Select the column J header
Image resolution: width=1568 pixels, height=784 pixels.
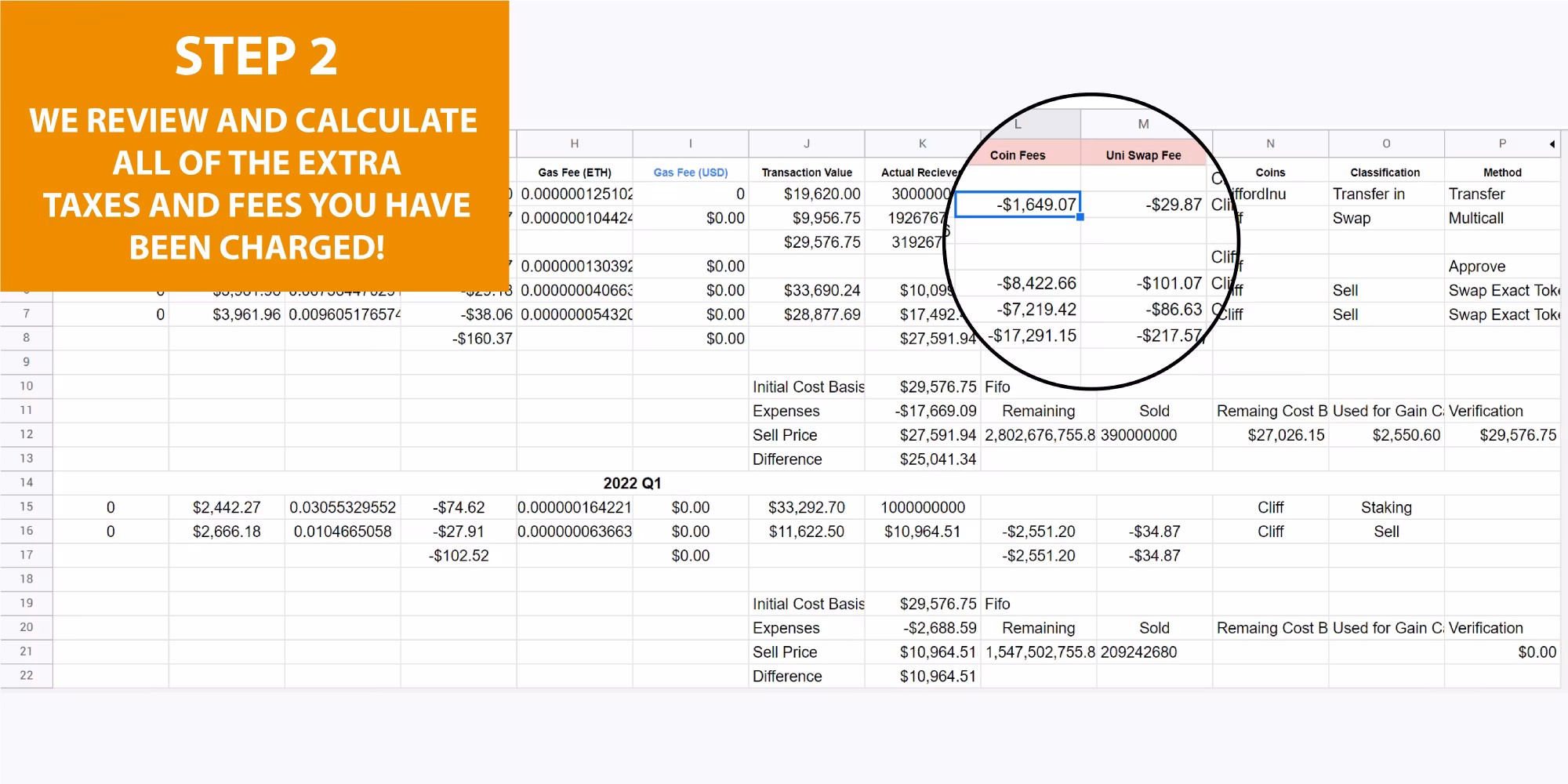(806, 144)
